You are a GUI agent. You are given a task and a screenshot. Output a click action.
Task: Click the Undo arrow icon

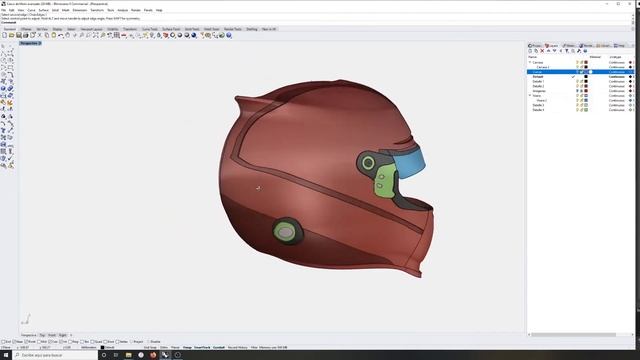(x=61, y=36)
